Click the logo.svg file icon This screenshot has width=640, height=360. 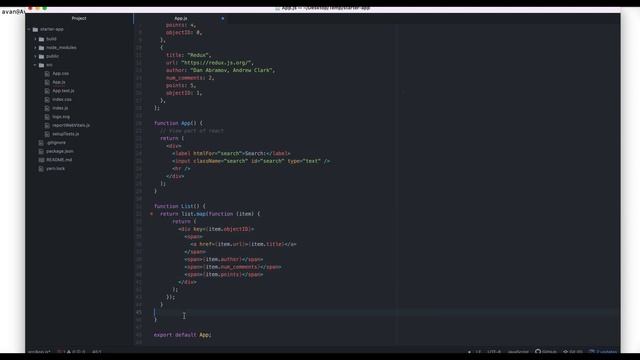[47, 117]
